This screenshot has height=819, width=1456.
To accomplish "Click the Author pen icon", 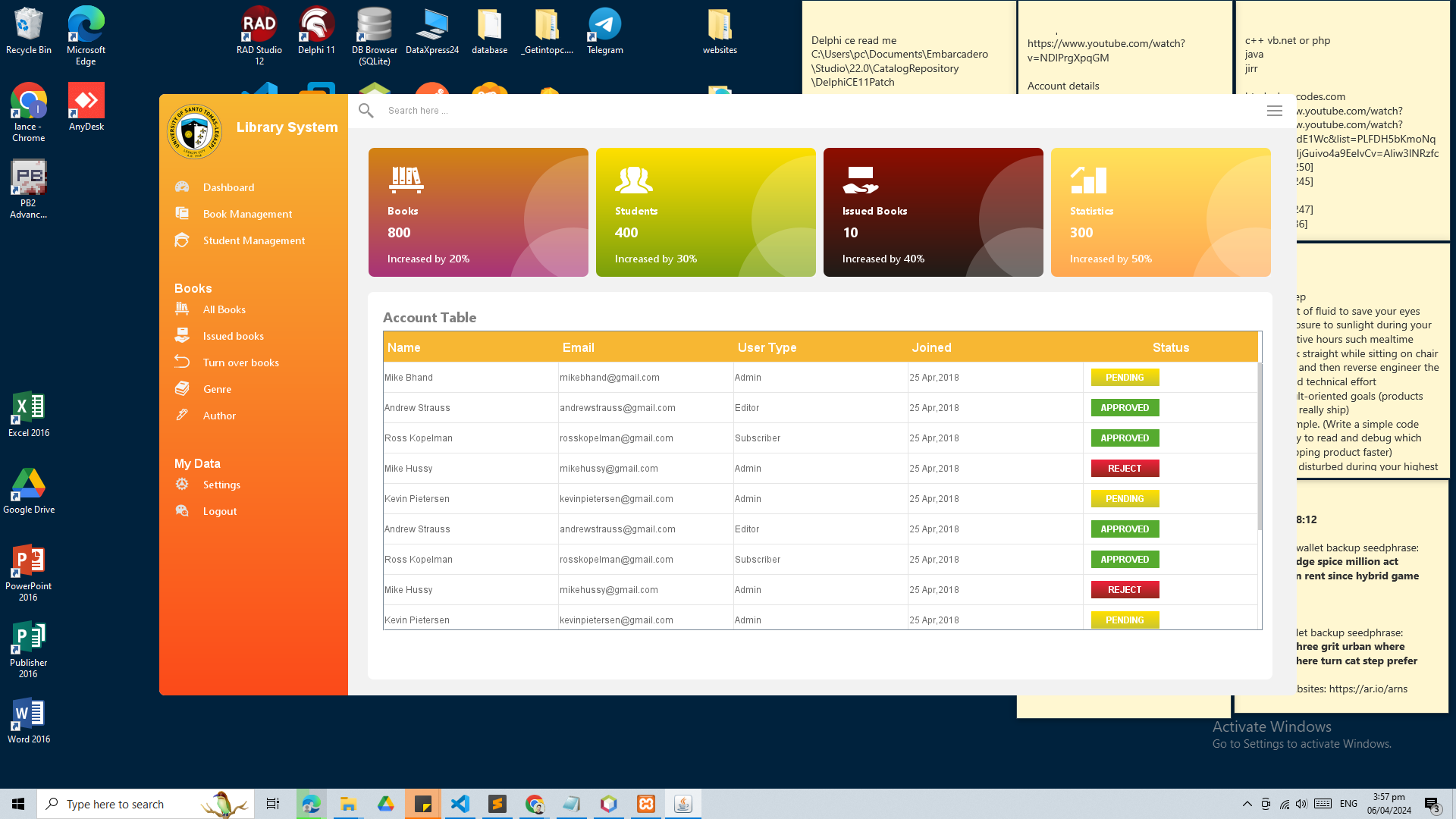I will [182, 415].
